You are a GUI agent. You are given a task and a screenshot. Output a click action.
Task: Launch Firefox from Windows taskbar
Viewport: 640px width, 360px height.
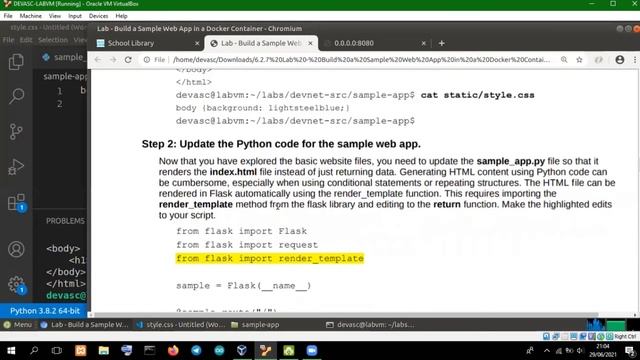[173, 350]
